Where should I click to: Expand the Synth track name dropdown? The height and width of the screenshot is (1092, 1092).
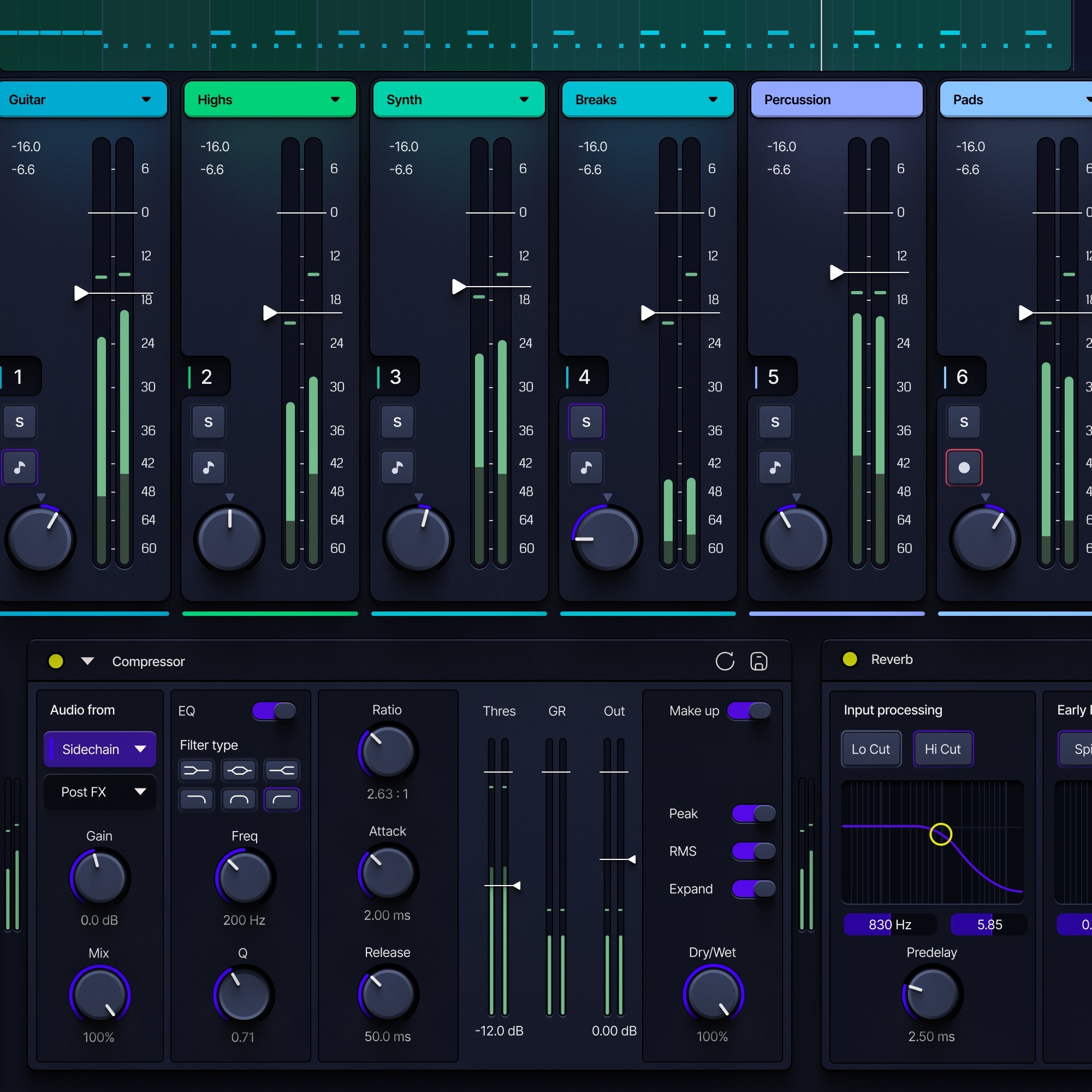[524, 99]
